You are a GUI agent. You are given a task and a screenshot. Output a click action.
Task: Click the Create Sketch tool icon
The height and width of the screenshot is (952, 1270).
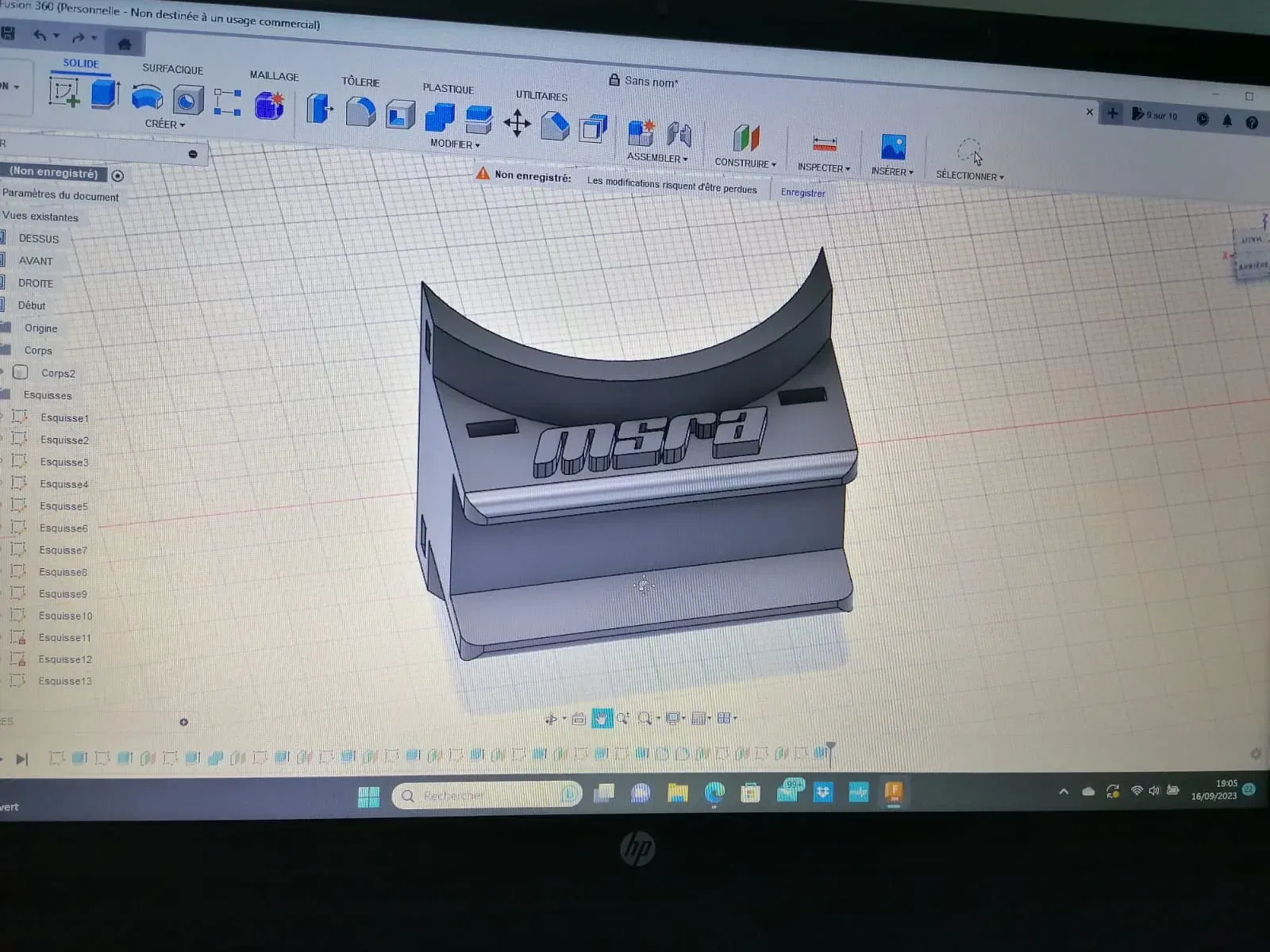pyautogui.click(x=64, y=92)
